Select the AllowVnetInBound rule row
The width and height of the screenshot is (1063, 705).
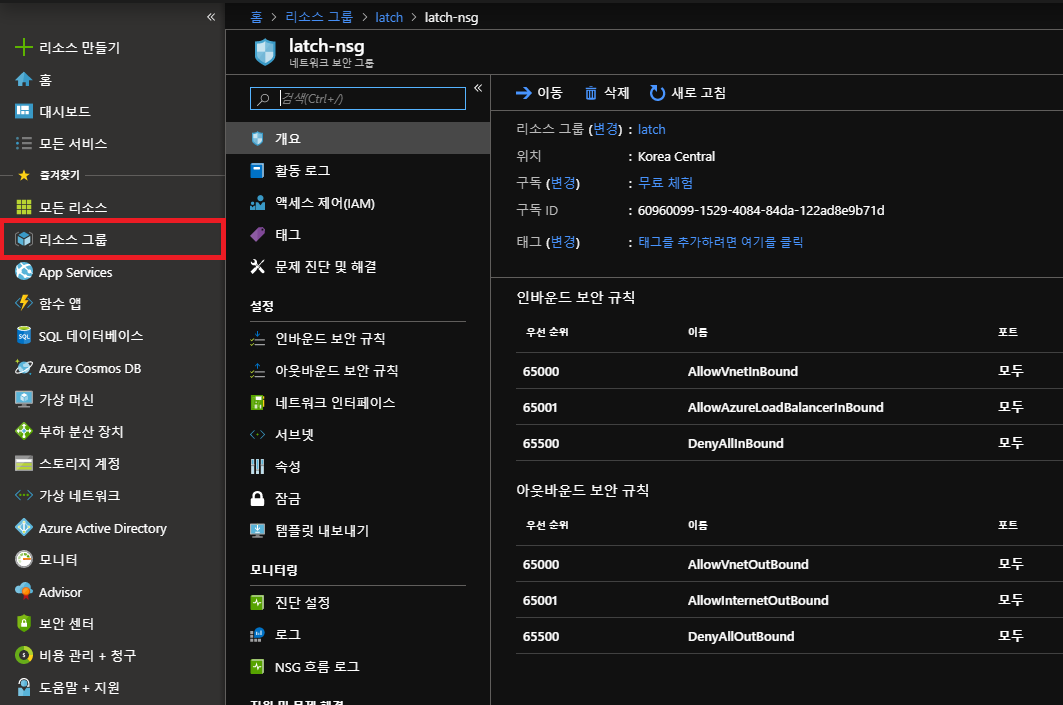click(789, 371)
